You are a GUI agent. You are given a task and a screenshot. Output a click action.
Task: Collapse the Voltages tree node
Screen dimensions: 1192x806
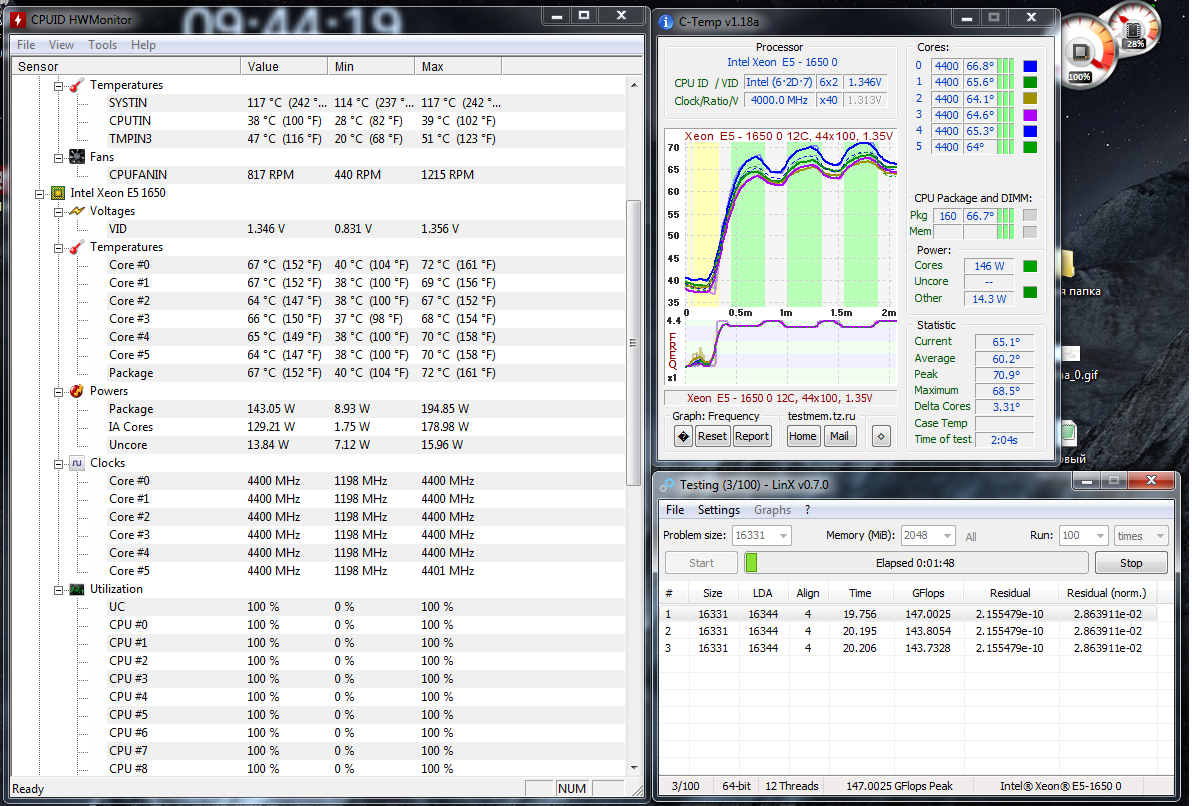59,212
